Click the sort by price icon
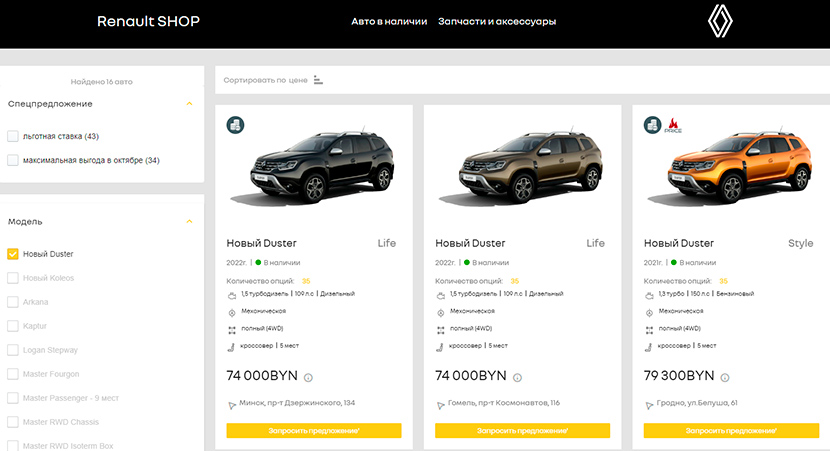 point(318,80)
